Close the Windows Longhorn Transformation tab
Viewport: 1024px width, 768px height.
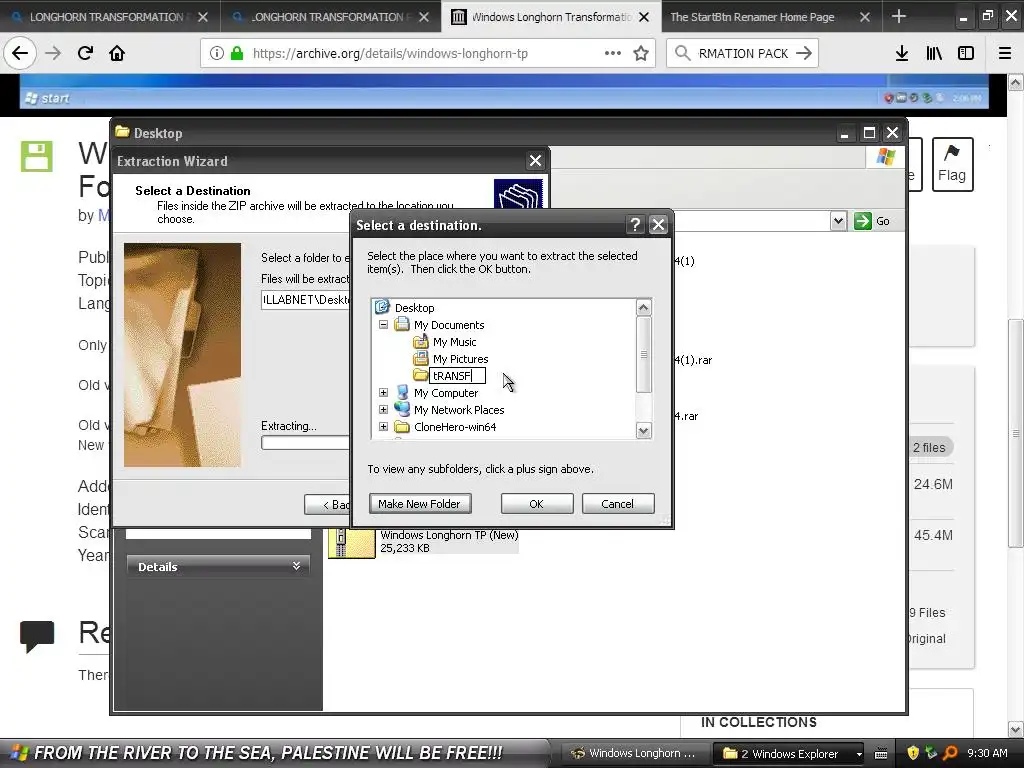pyautogui.click(x=644, y=17)
